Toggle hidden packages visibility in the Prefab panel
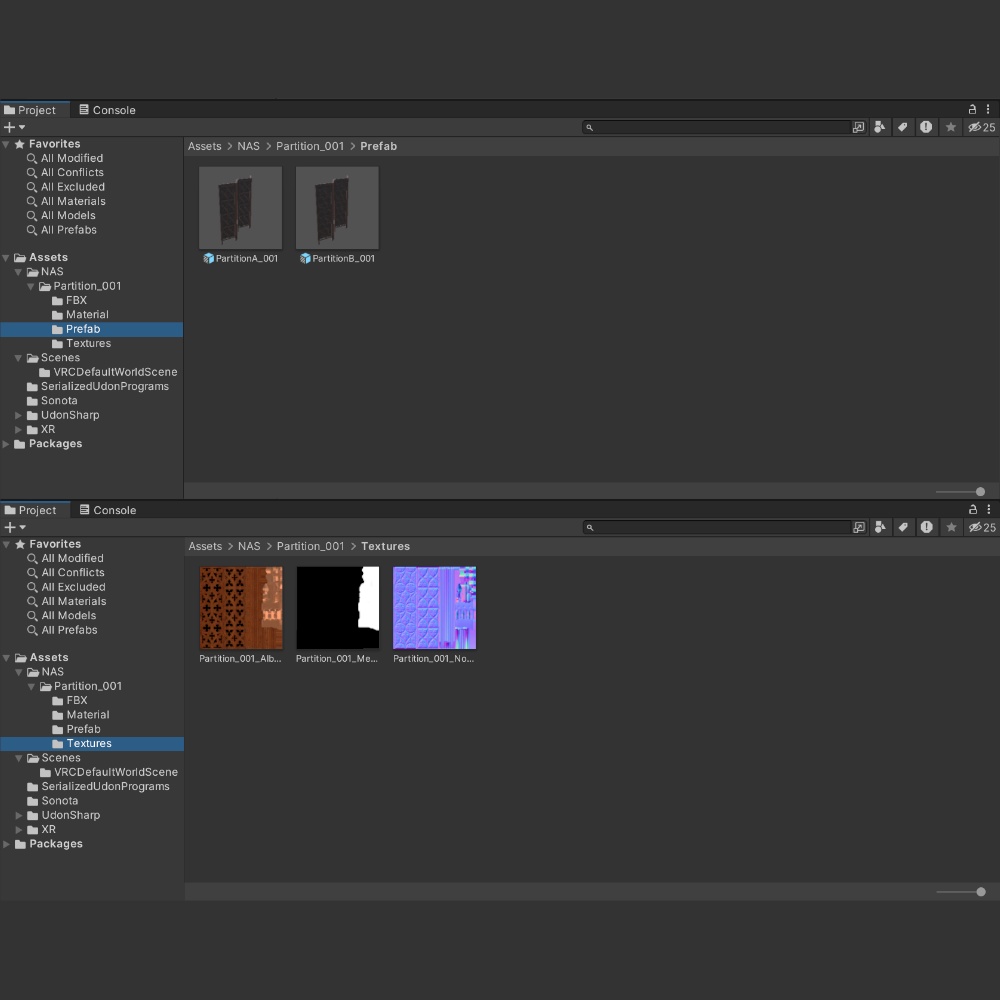The width and height of the screenshot is (1000, 1000). pyautogui.click(x=982, y=128)
